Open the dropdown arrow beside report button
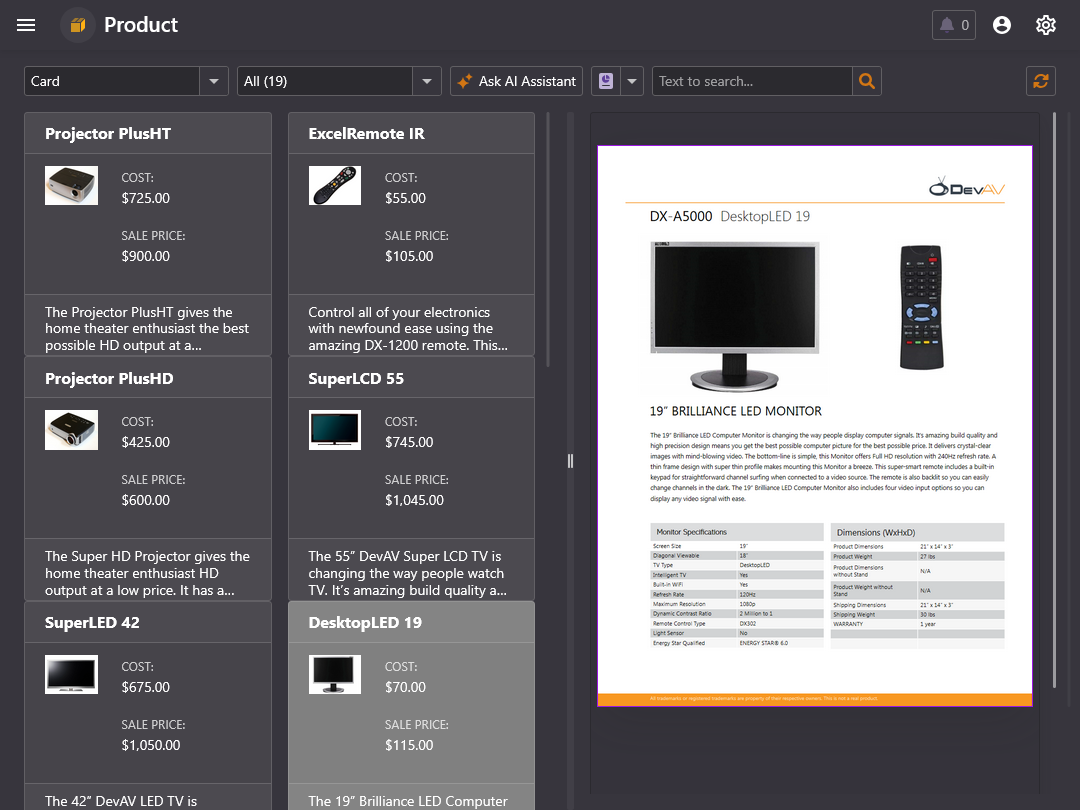Image resolution: width=1080 pixels, height=810 pixels. (632, 81)
